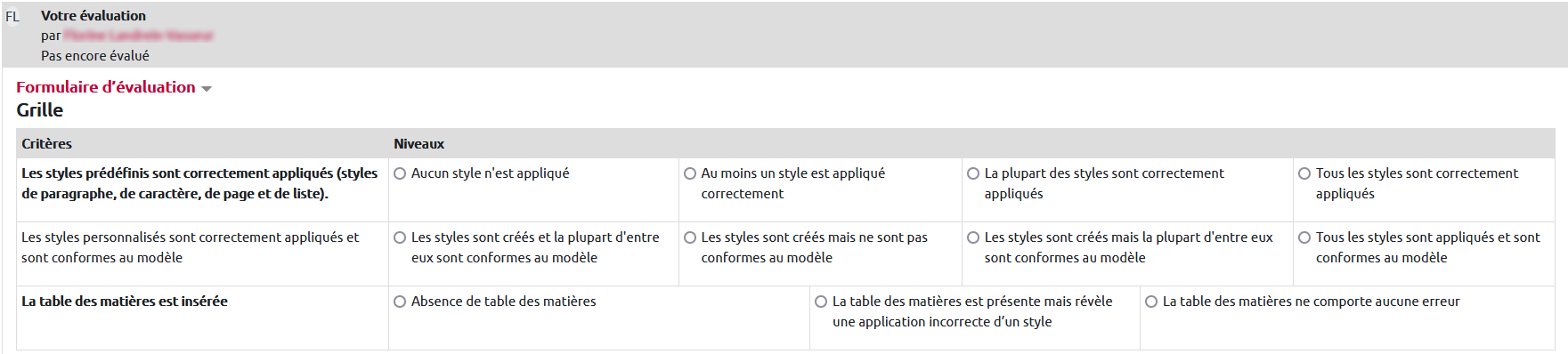Select 'Aucun style n'est appliqué' radio button
Image resolution: width=1568 pixels, height=354 pixels.
[400, 173]
